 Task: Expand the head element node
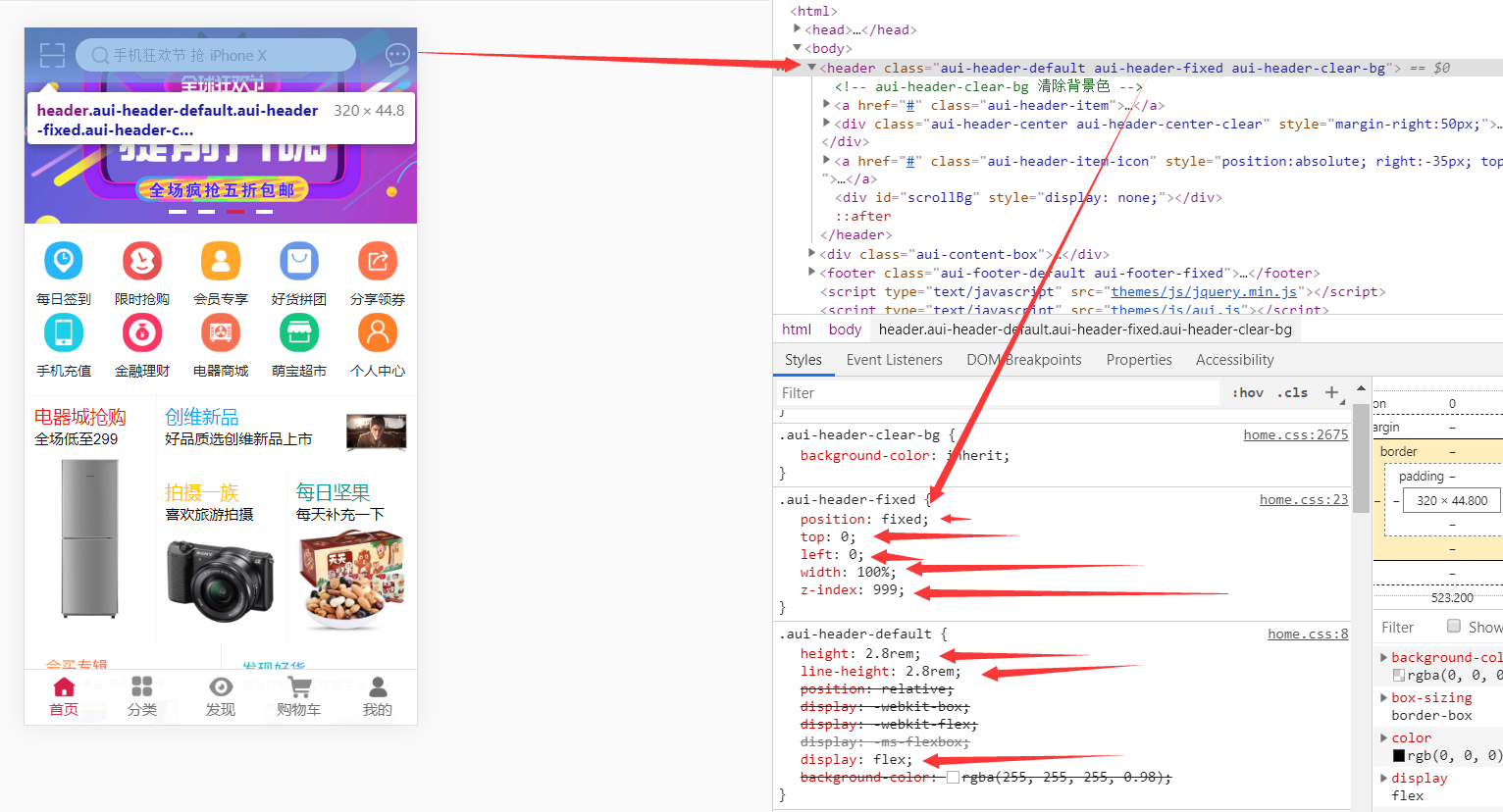tap(798, 29)
